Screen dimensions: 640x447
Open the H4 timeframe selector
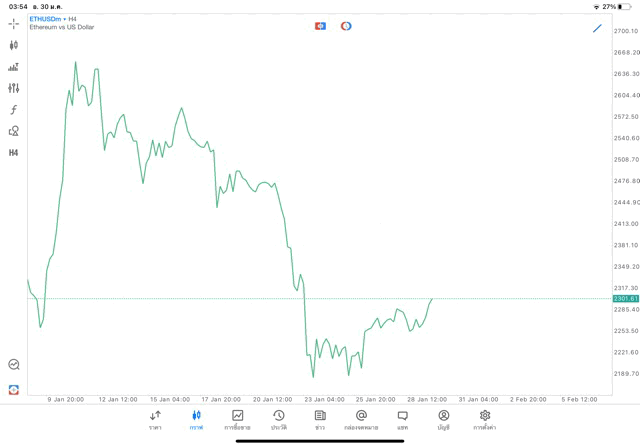[14, 153]
